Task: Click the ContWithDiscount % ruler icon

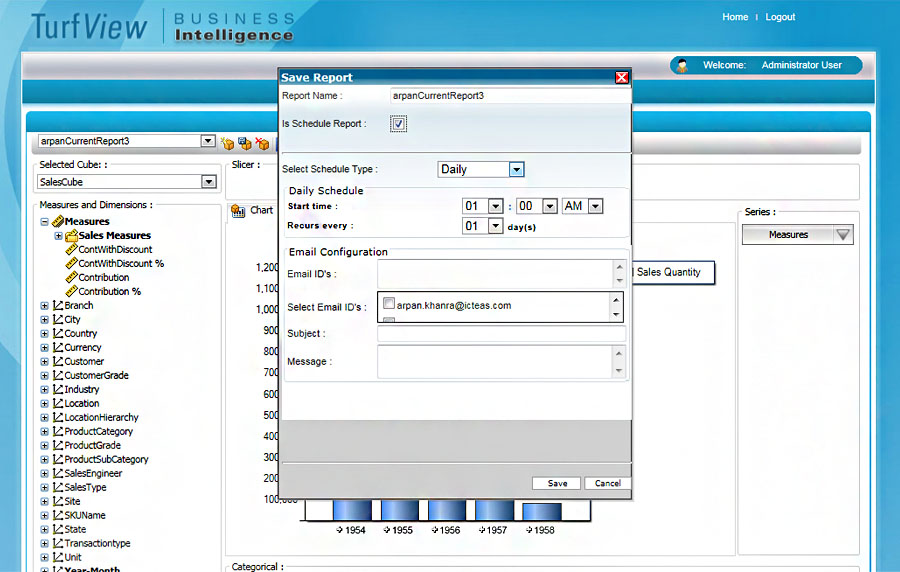Action: (x=71, y=263)
